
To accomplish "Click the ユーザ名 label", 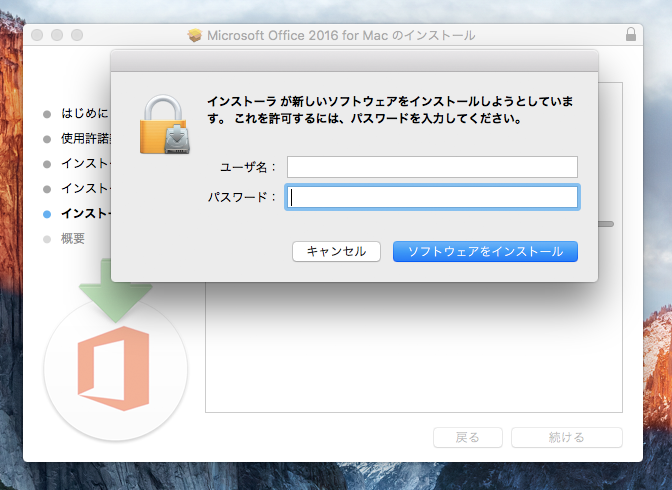I will click(x=248, y=167).
